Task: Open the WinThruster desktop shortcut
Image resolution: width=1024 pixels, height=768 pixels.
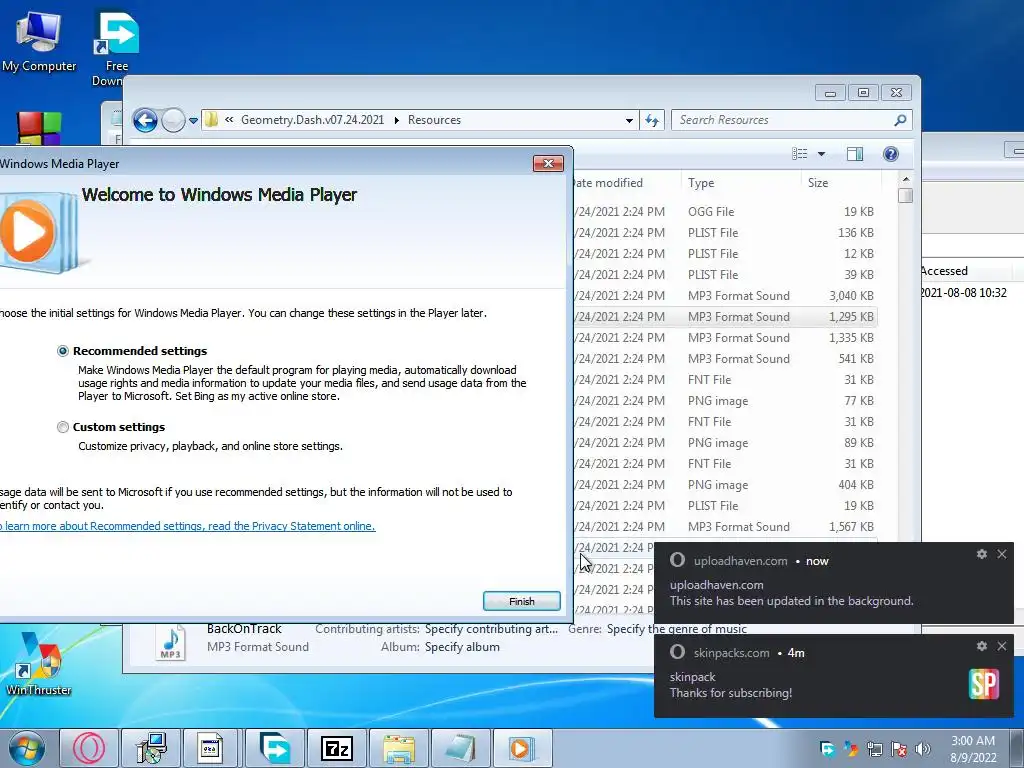Action: pyautogui.click(x=39, y=663)
